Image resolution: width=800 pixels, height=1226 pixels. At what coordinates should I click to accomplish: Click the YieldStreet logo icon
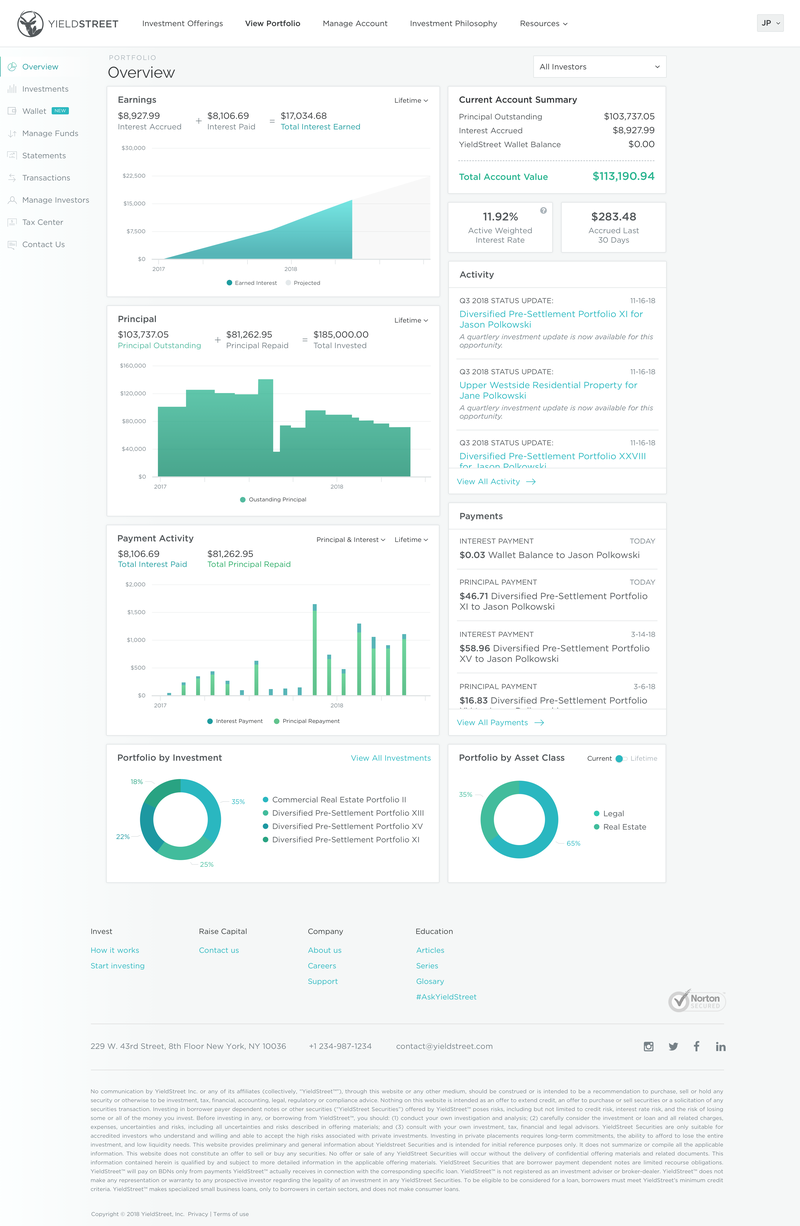(x=30, y=23)
